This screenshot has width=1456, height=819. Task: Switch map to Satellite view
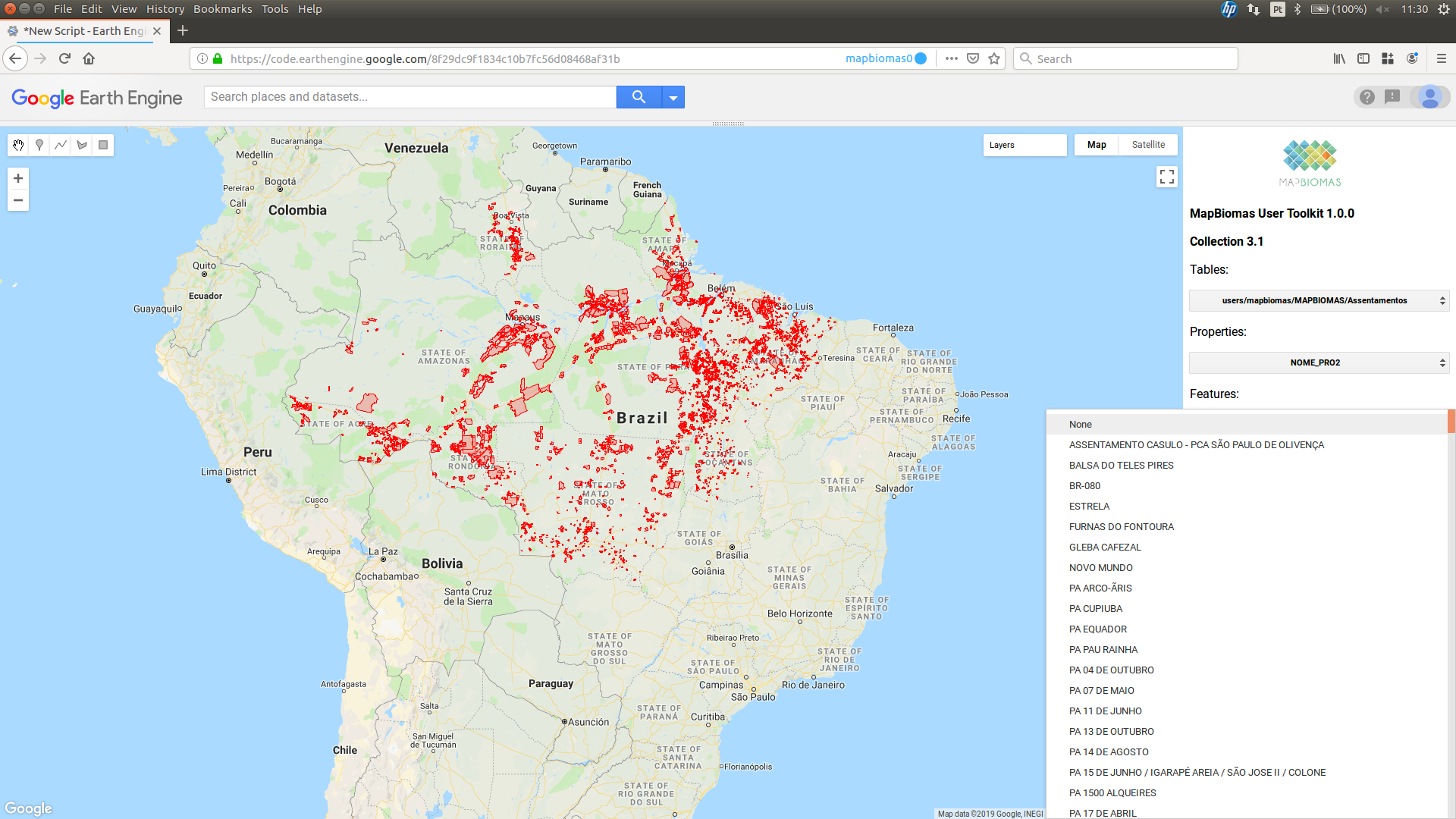[1148, 145]
